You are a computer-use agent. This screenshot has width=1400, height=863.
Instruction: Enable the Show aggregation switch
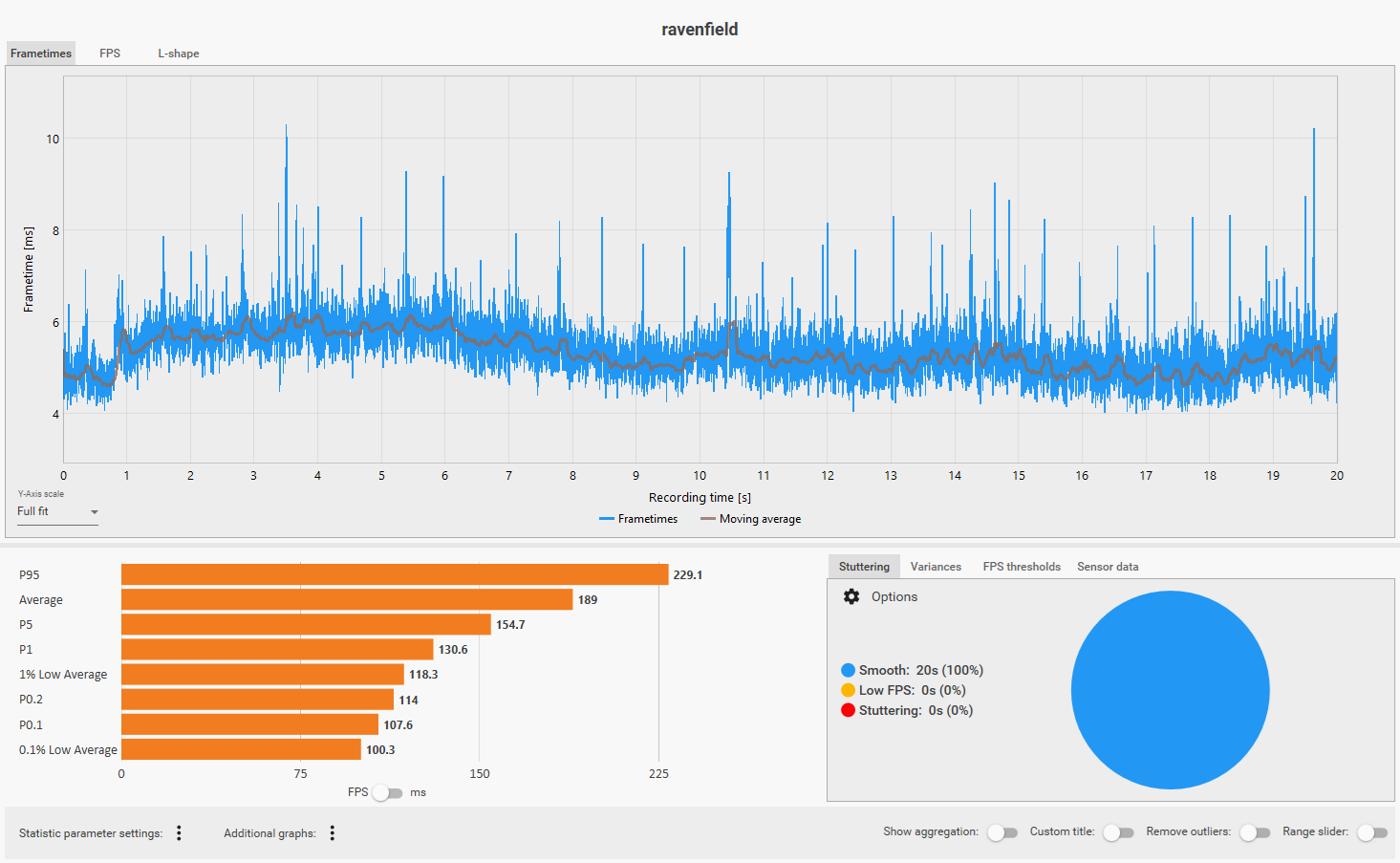point(1002,832)
